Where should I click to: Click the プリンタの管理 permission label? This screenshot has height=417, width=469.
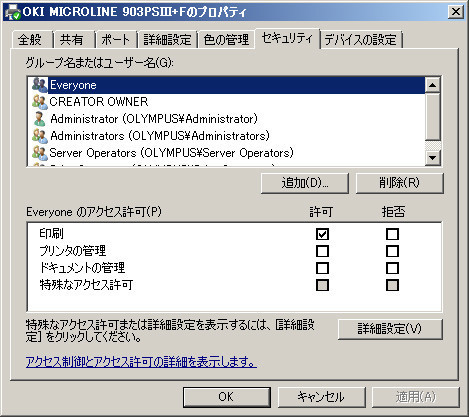tap(73, 251)
